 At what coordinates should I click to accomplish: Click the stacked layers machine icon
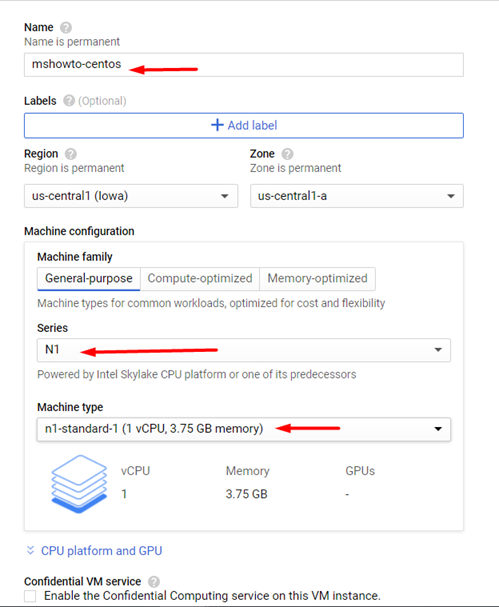tap(79, 484)
